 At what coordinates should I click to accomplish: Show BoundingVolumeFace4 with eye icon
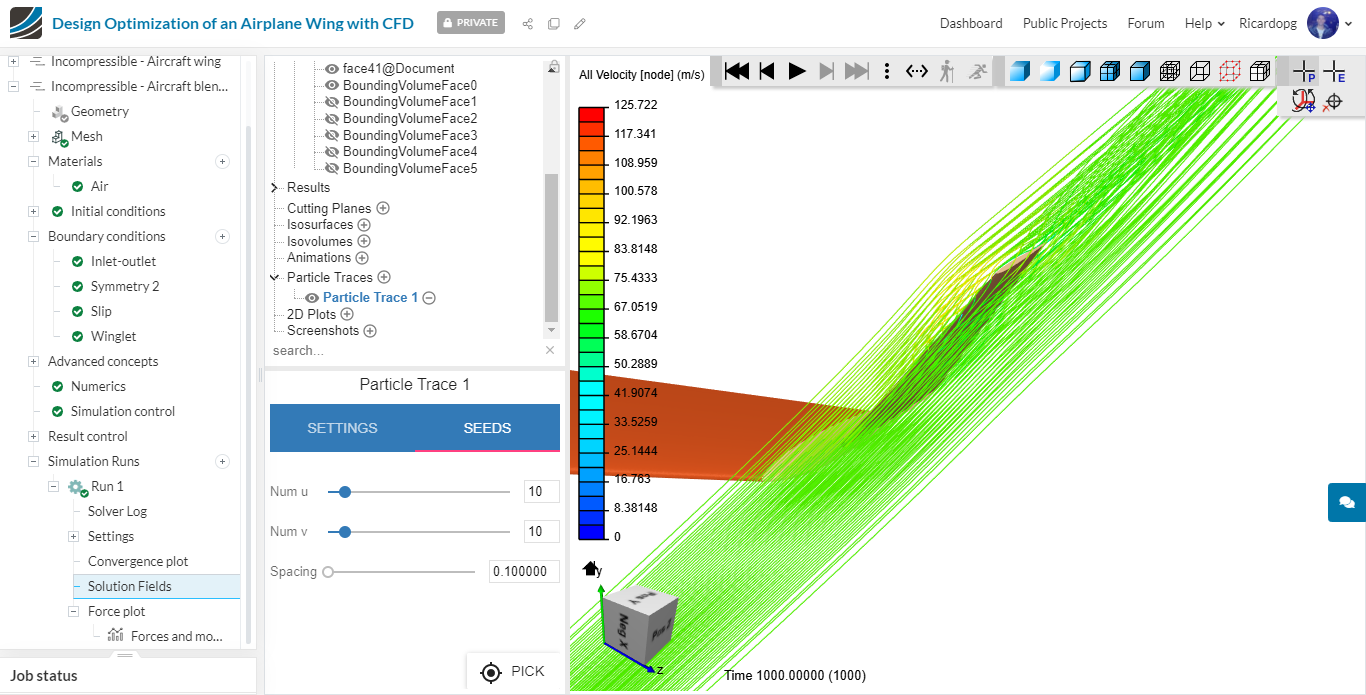click(x=332, y=152)
